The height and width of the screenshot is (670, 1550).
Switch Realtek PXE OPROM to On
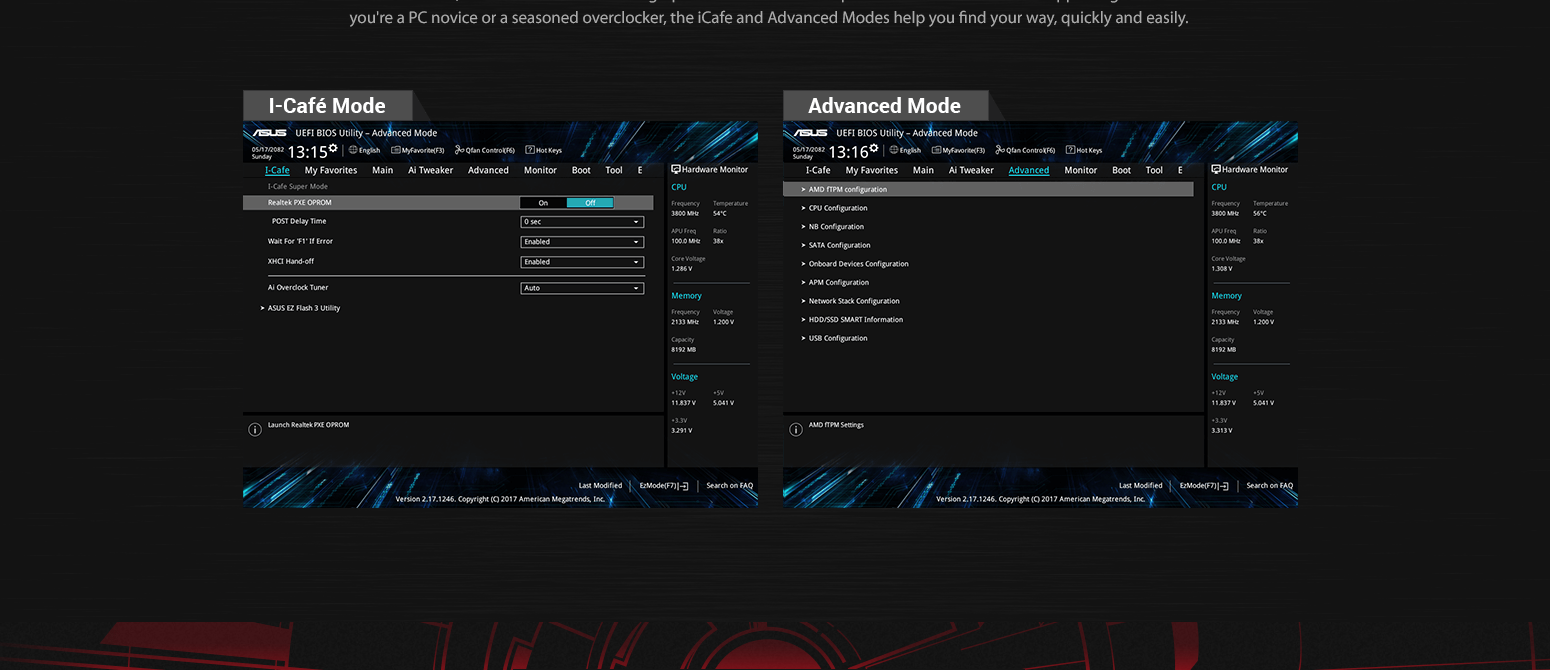(x=543, y=203)
